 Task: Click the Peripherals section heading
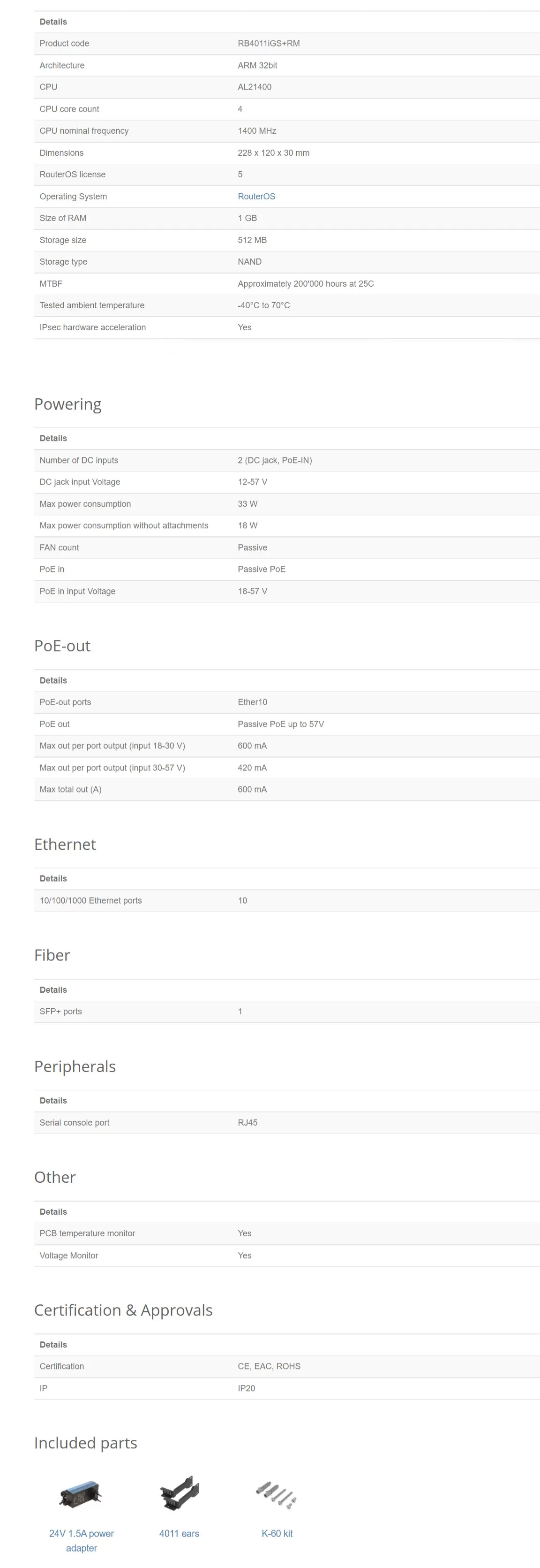coord(75,1066)
